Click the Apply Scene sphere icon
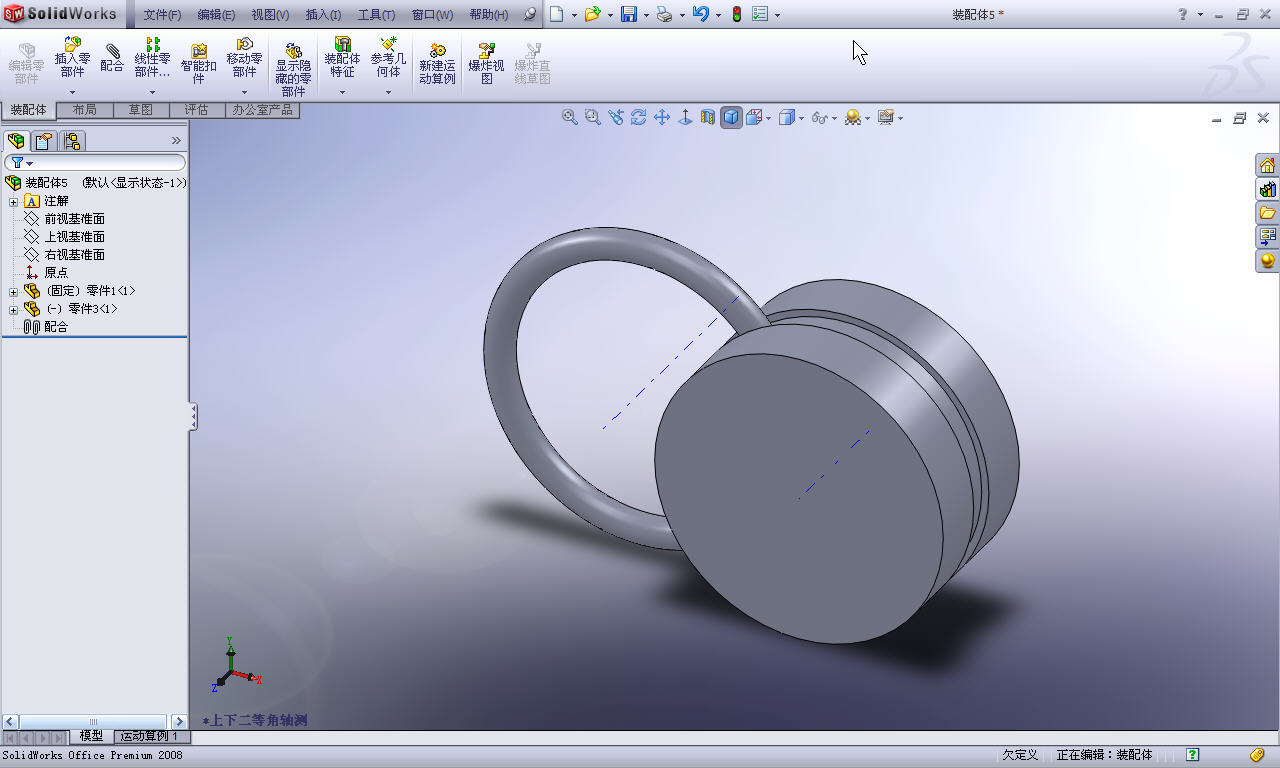 pyautogui.click(x=852, y=117)
